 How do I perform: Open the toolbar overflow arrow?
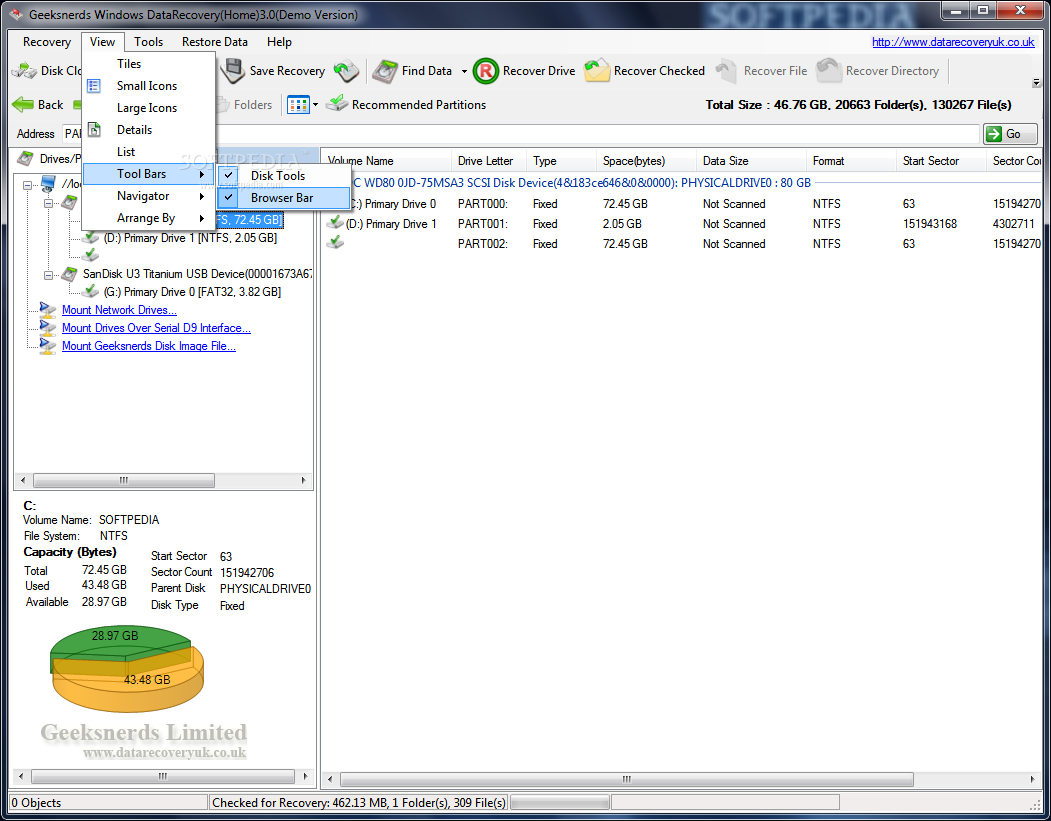click(x=1036, y=83)
